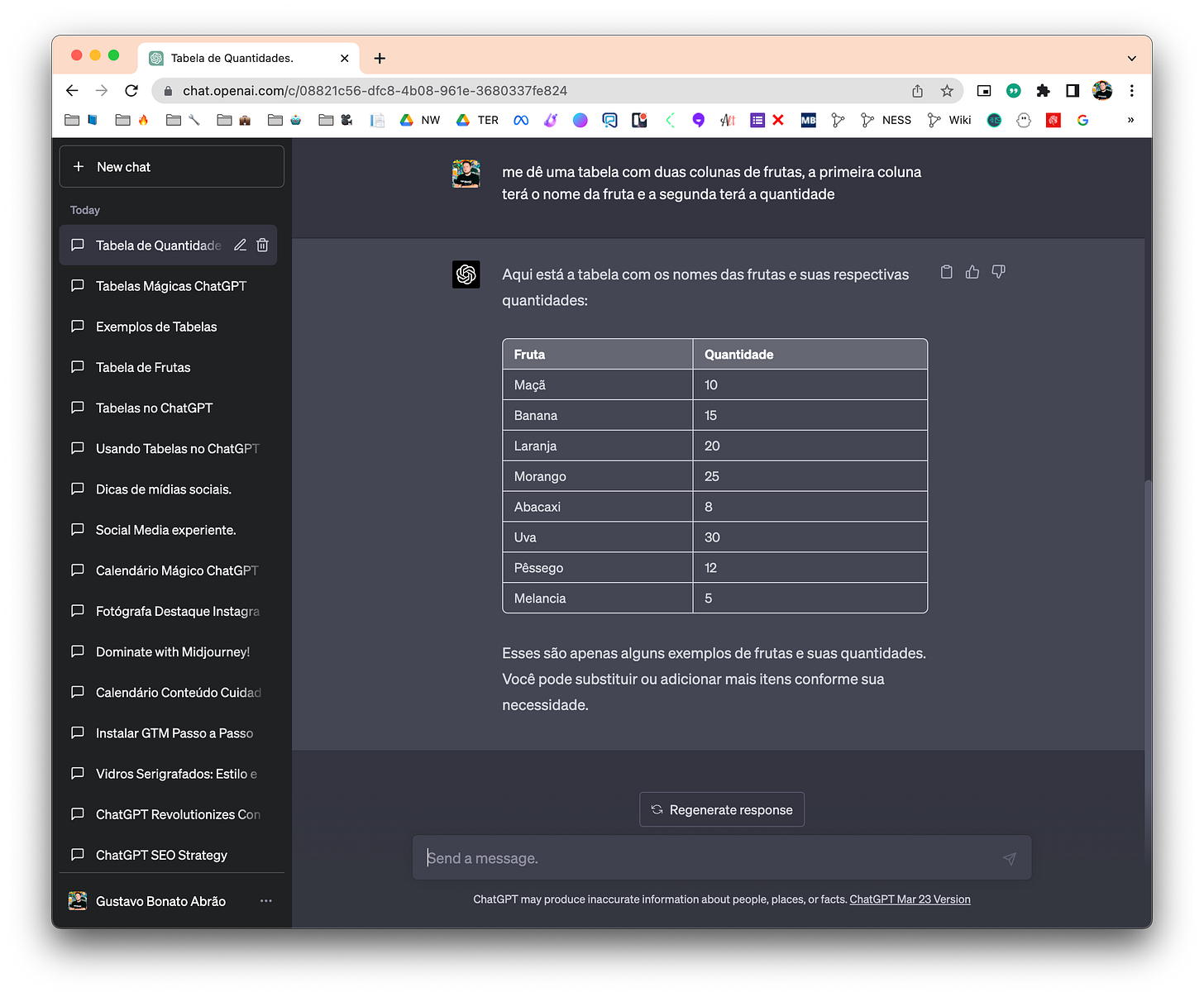Click the share page icon in address bar
1204x997 pixels.
click(917, 91)
